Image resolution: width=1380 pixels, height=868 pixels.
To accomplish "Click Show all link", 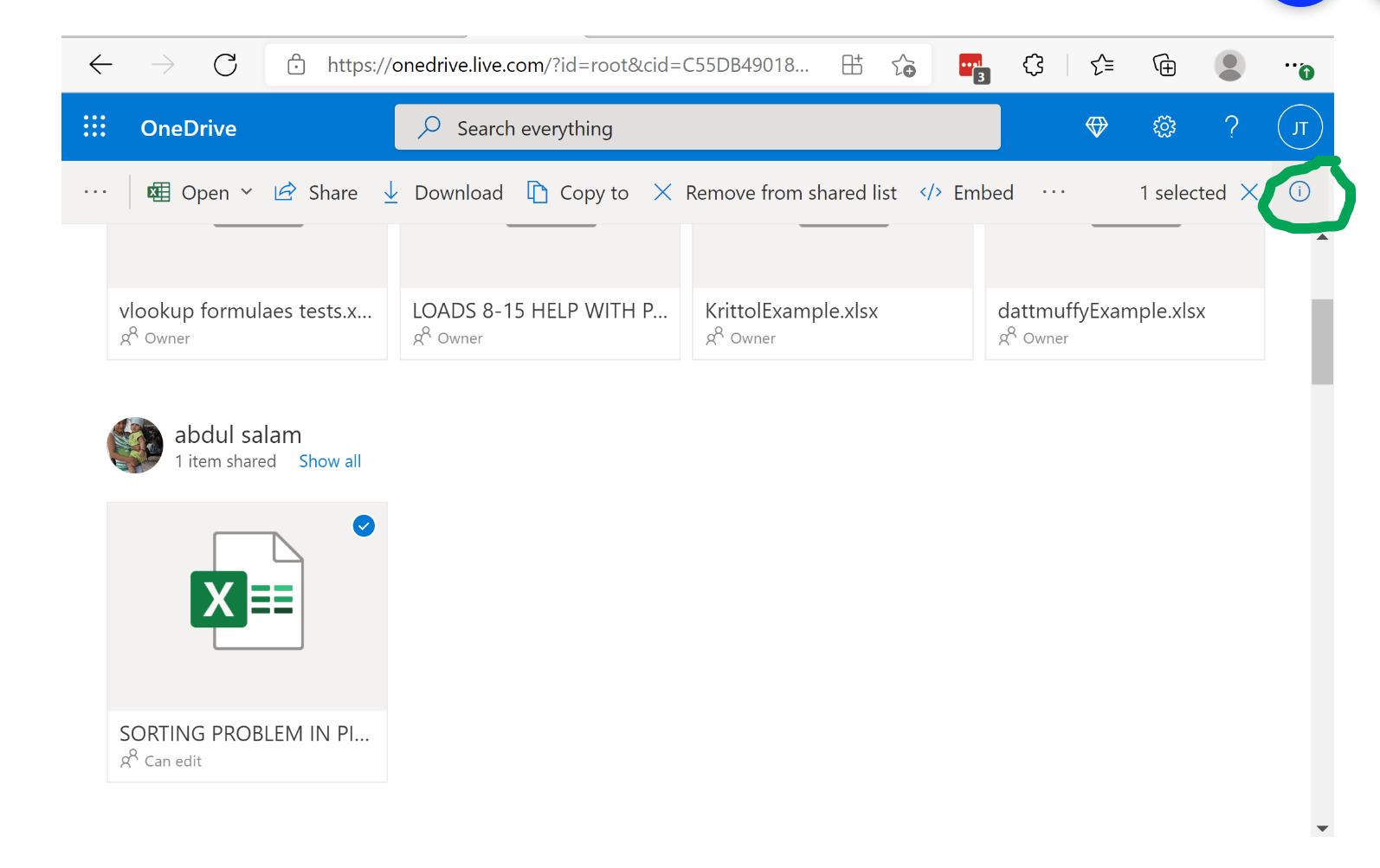I will (x=330, y=461).
